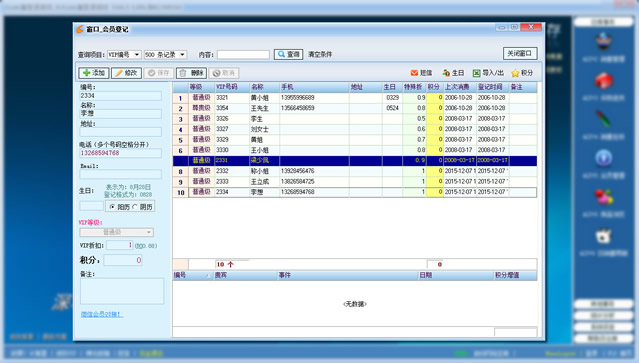Click the 查询 search magnifier button
Image resolution: width=639 pixels, height=363 pixels.
coord(289,54)
